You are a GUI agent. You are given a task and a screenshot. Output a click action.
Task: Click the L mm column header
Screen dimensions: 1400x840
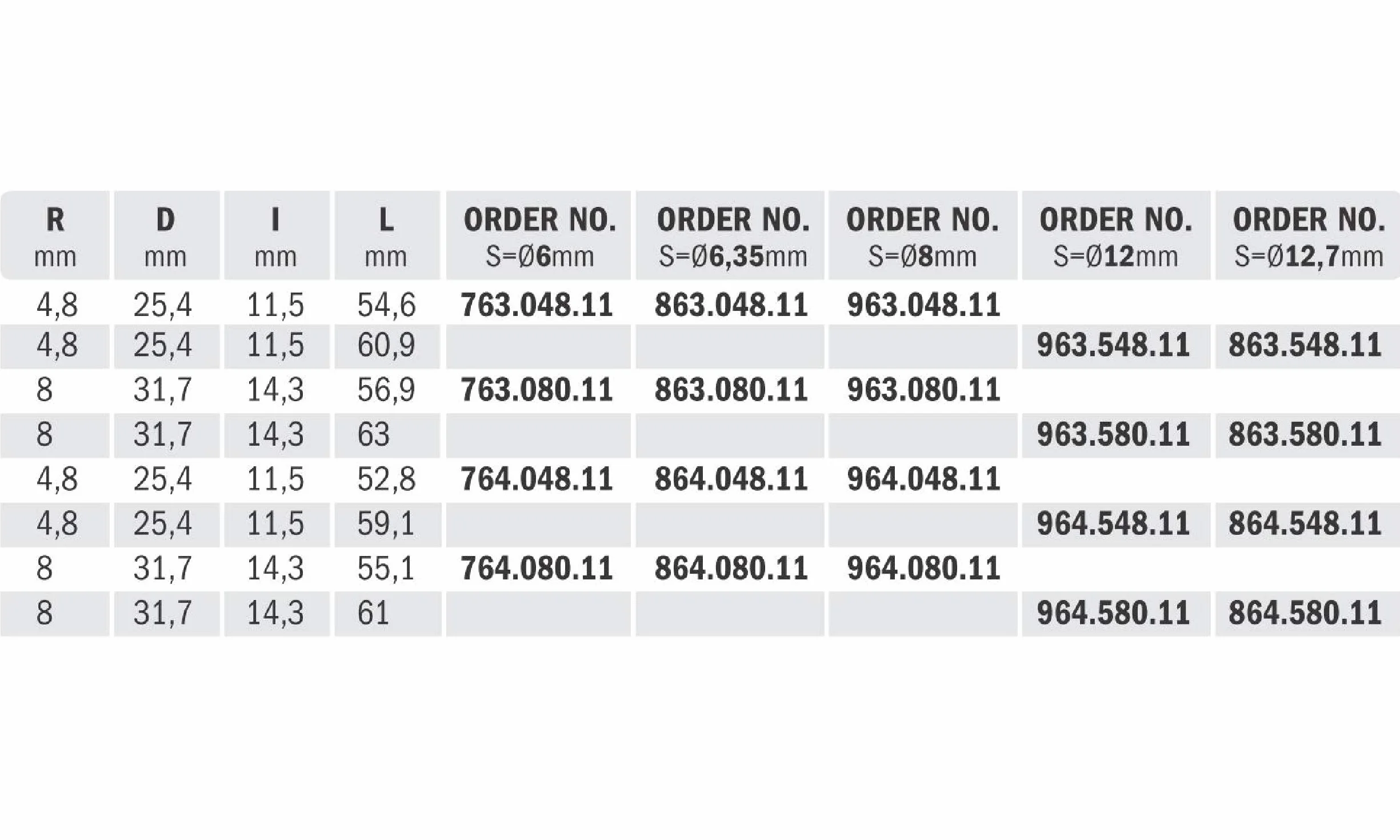tap(387, 235)
